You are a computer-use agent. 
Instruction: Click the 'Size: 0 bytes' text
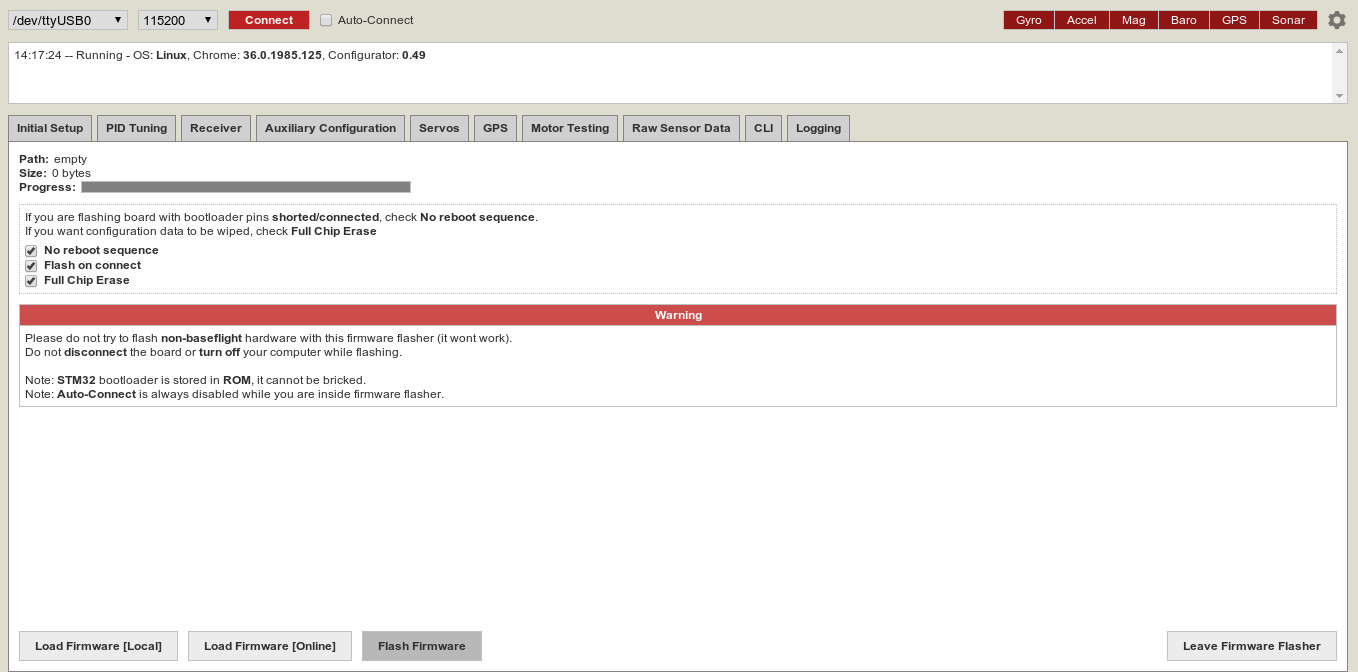click(x=55, y=173)
